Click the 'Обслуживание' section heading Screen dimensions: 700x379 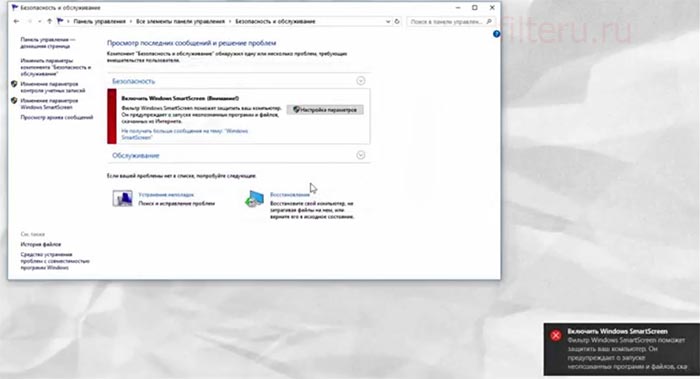[136, 155]
